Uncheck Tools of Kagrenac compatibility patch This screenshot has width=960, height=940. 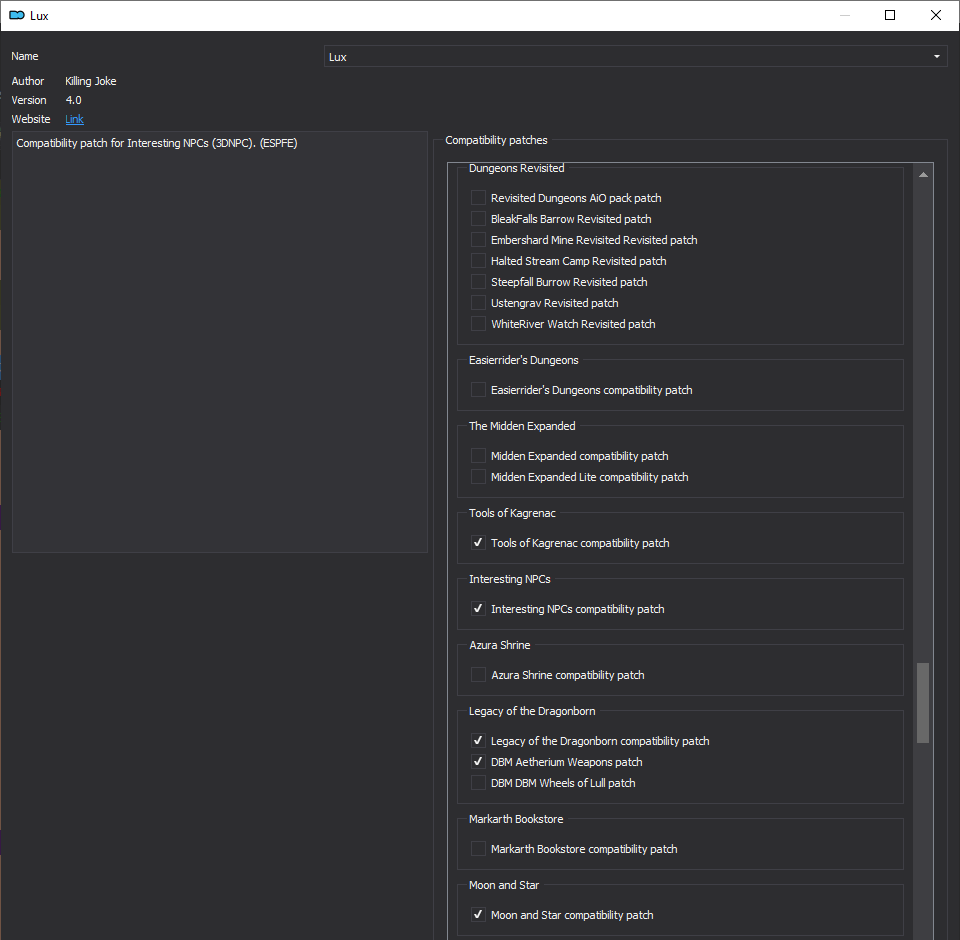479,543
